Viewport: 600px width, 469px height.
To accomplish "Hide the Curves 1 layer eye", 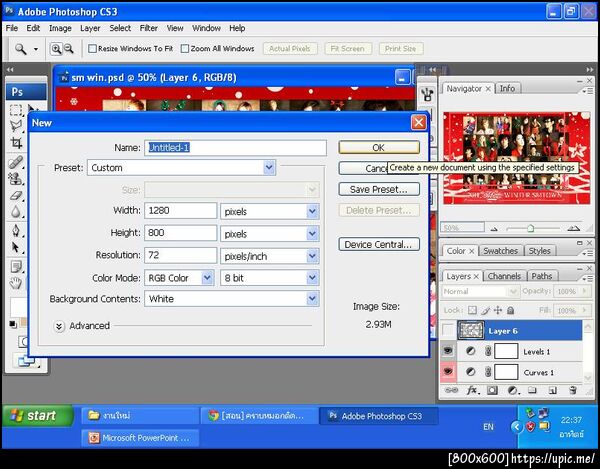I will point(448,371).
